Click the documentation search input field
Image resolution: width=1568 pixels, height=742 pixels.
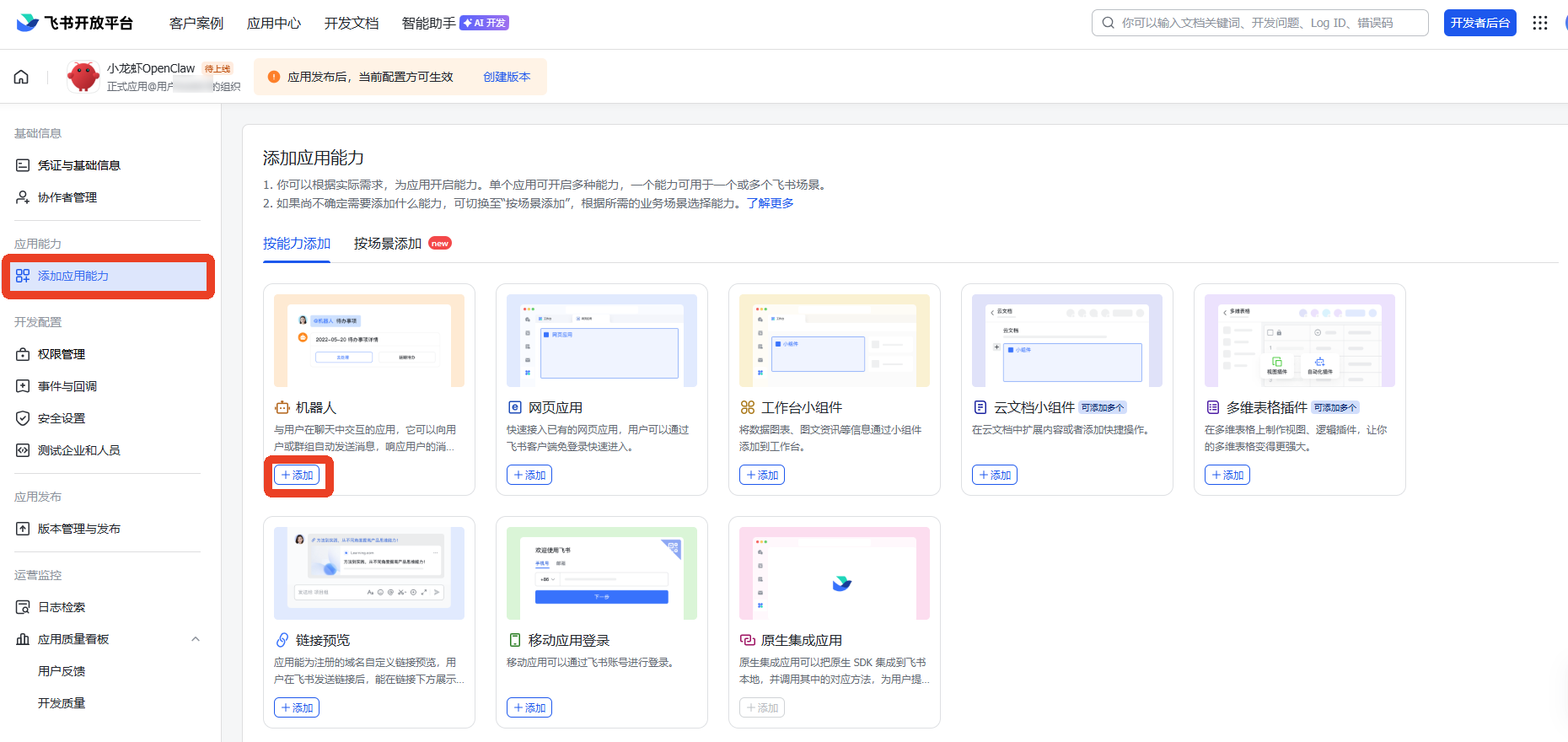pos(1265,23)
